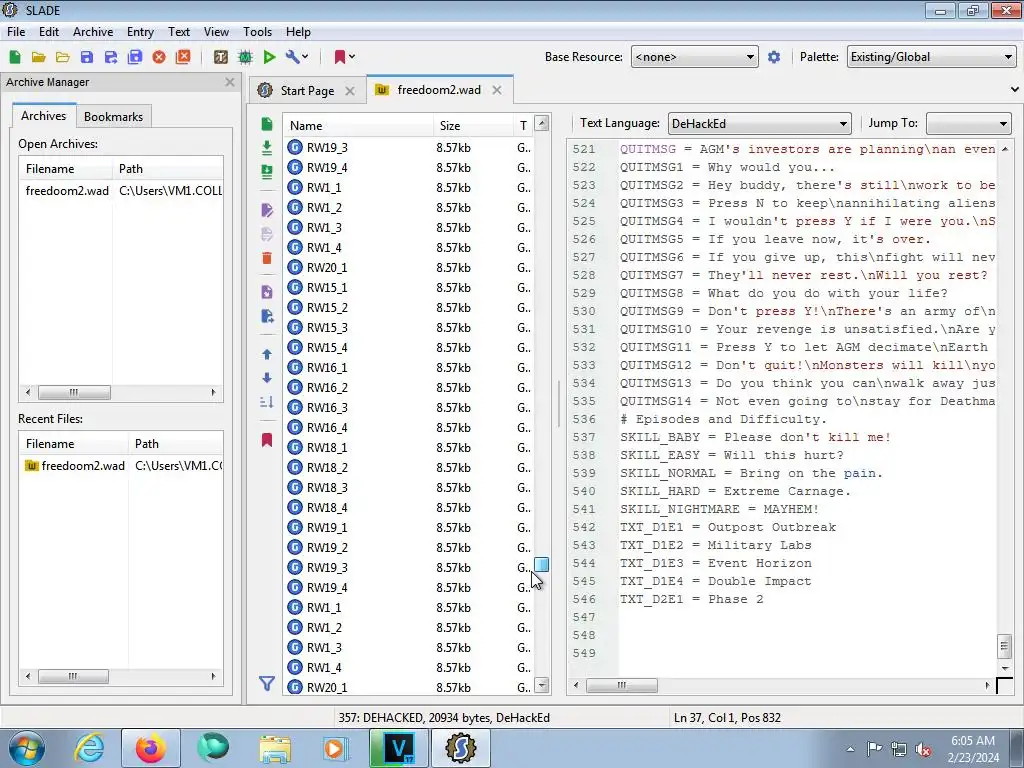The image size is (1024, 768).
Task: Select the RW20_1 entry near list bottom
Action: click(409, 687)
